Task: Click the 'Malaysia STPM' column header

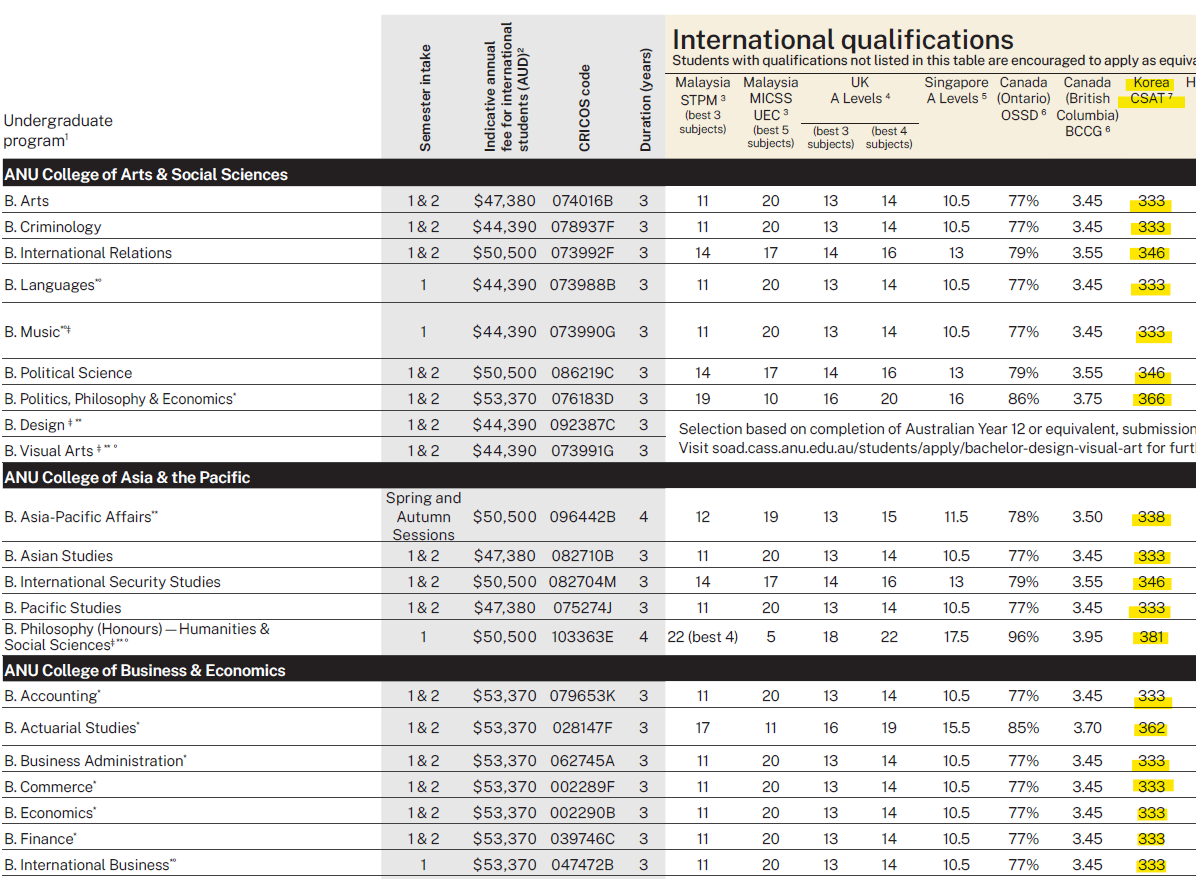Action: tap(702, 105)
